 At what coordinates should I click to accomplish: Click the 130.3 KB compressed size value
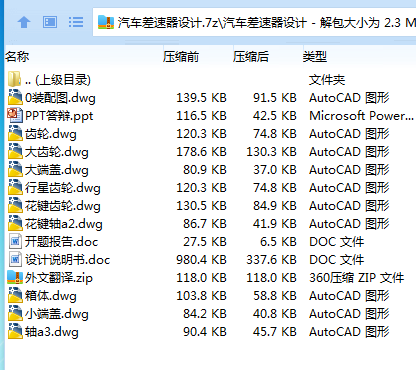(271, 152)
